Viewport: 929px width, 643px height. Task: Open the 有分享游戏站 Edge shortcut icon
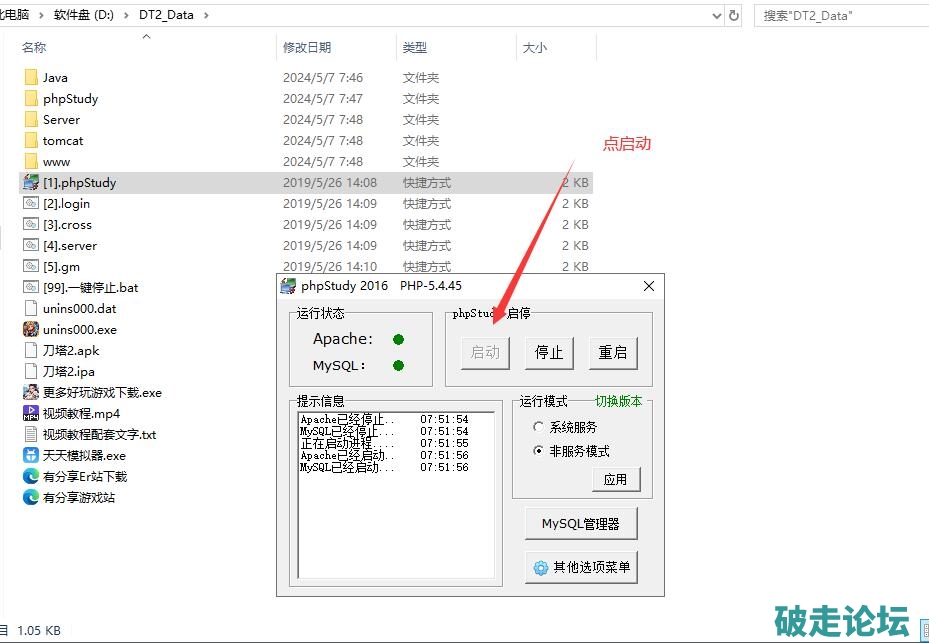[31, 498]
